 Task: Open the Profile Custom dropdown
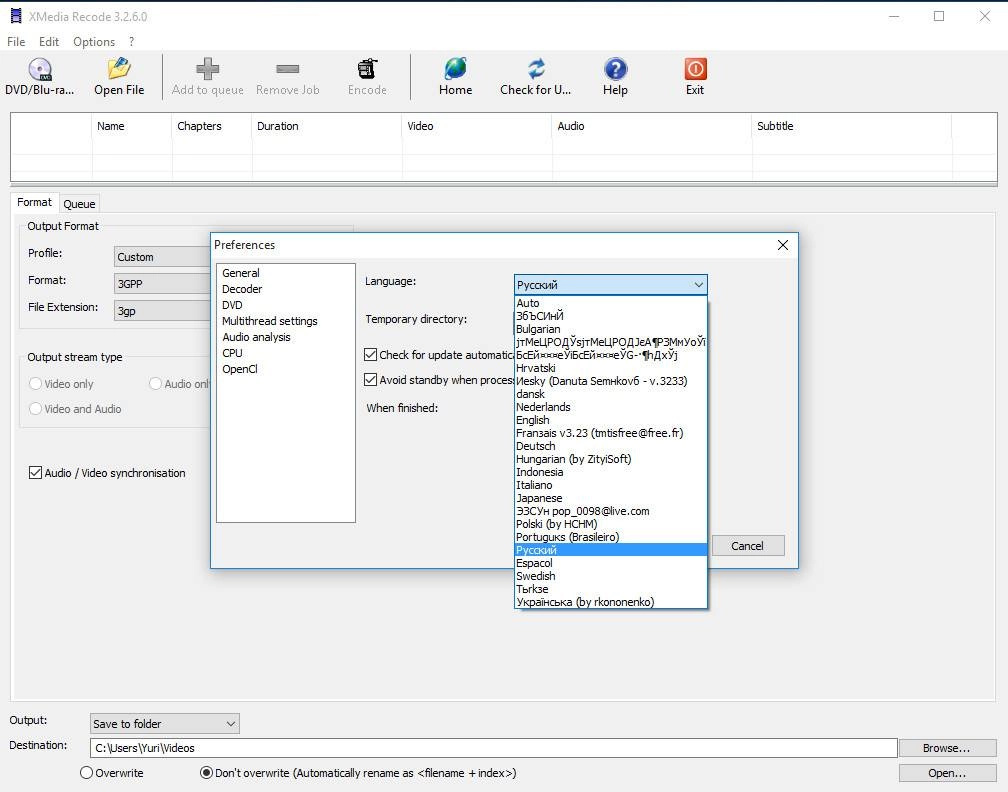point(163,256)
